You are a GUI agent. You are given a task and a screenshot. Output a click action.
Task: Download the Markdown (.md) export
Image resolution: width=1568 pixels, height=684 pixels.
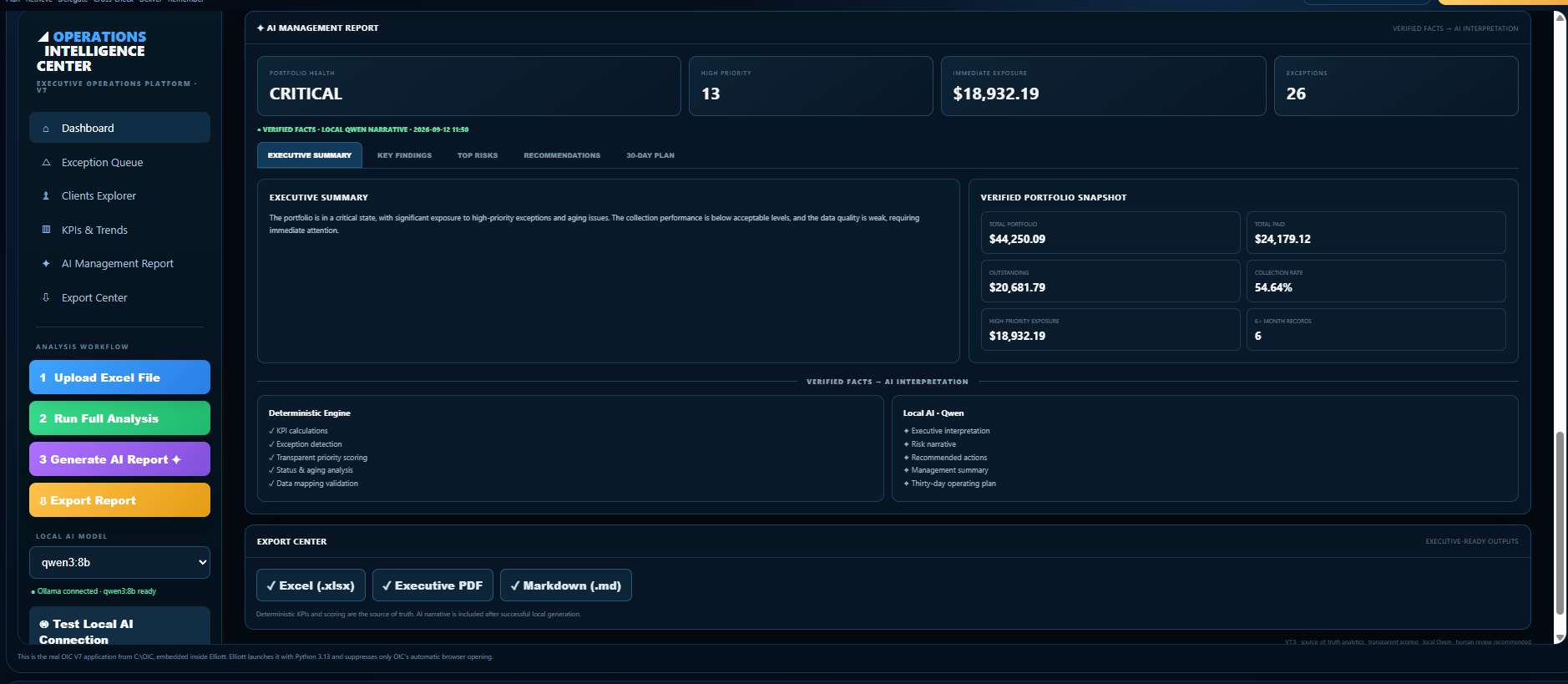[x=566, y=585]
